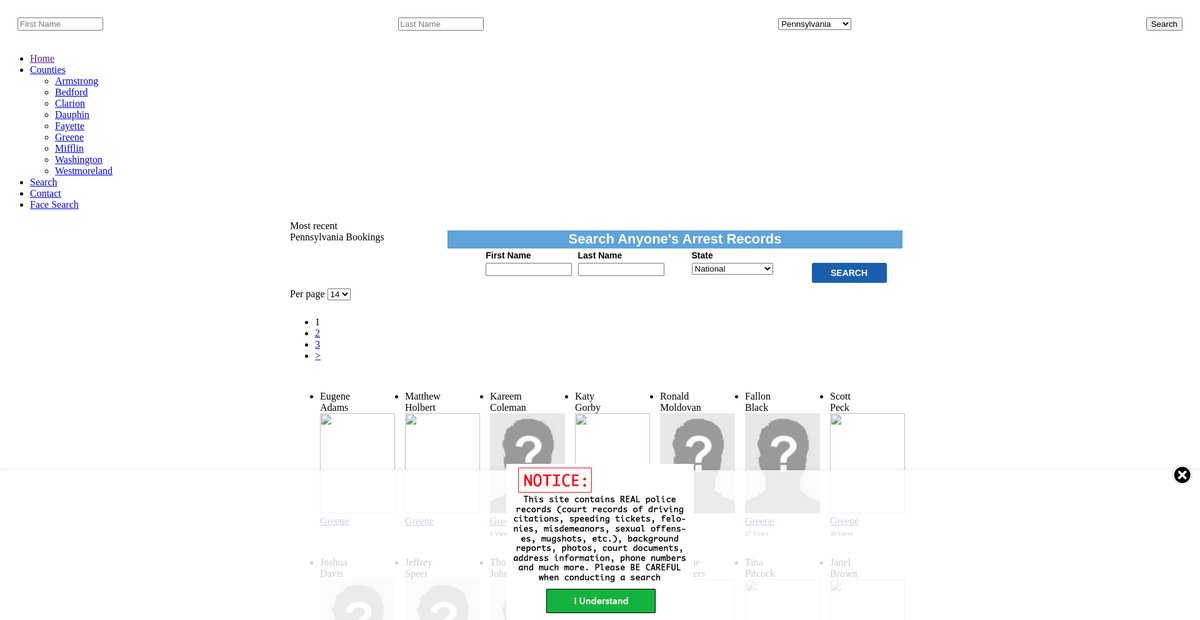The height and width of the screenshot is (620, 1200).
Task: Click the top First Name input field
Action: [x=60, y=24]
